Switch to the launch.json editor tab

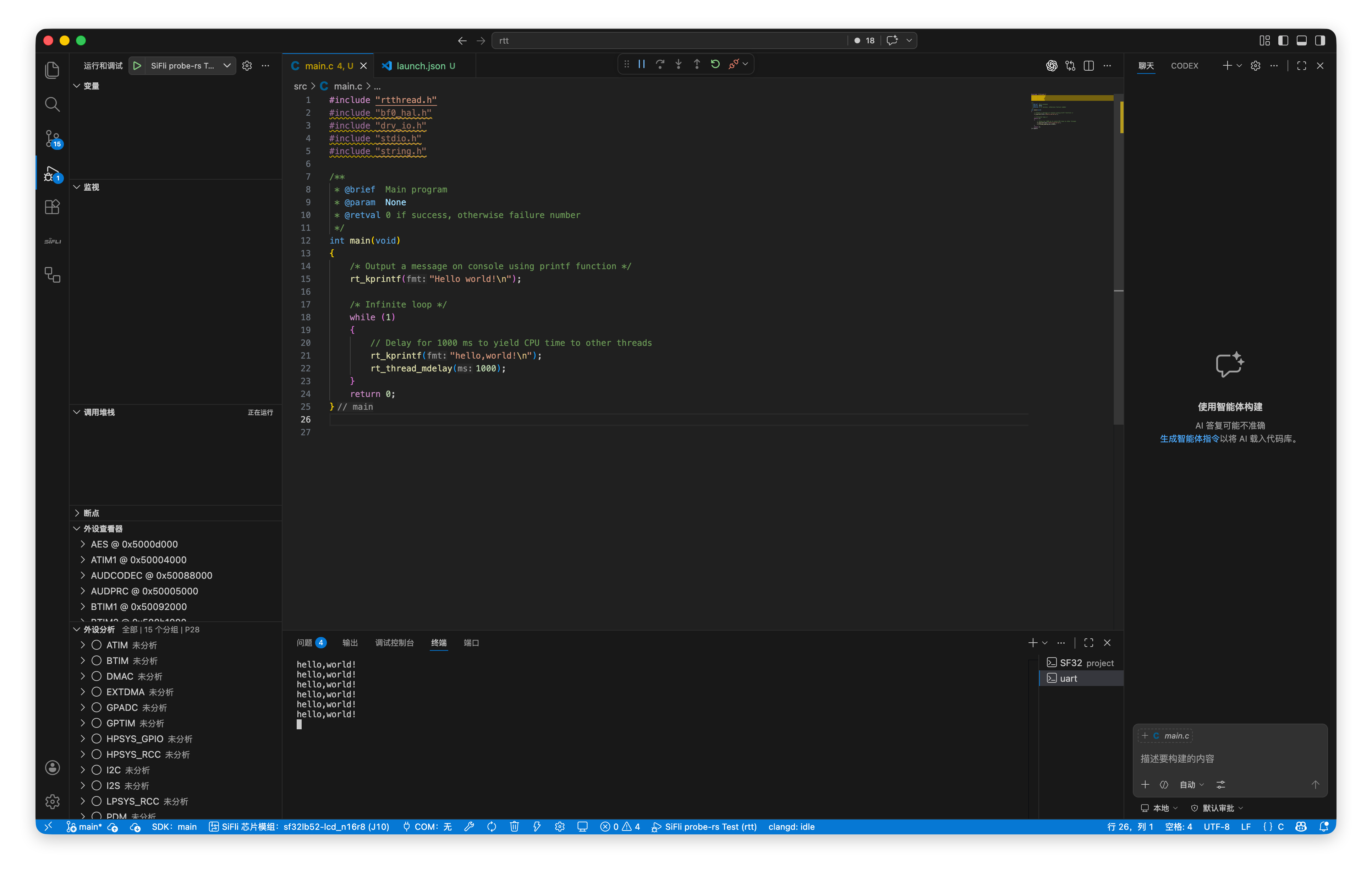(421, 66)
